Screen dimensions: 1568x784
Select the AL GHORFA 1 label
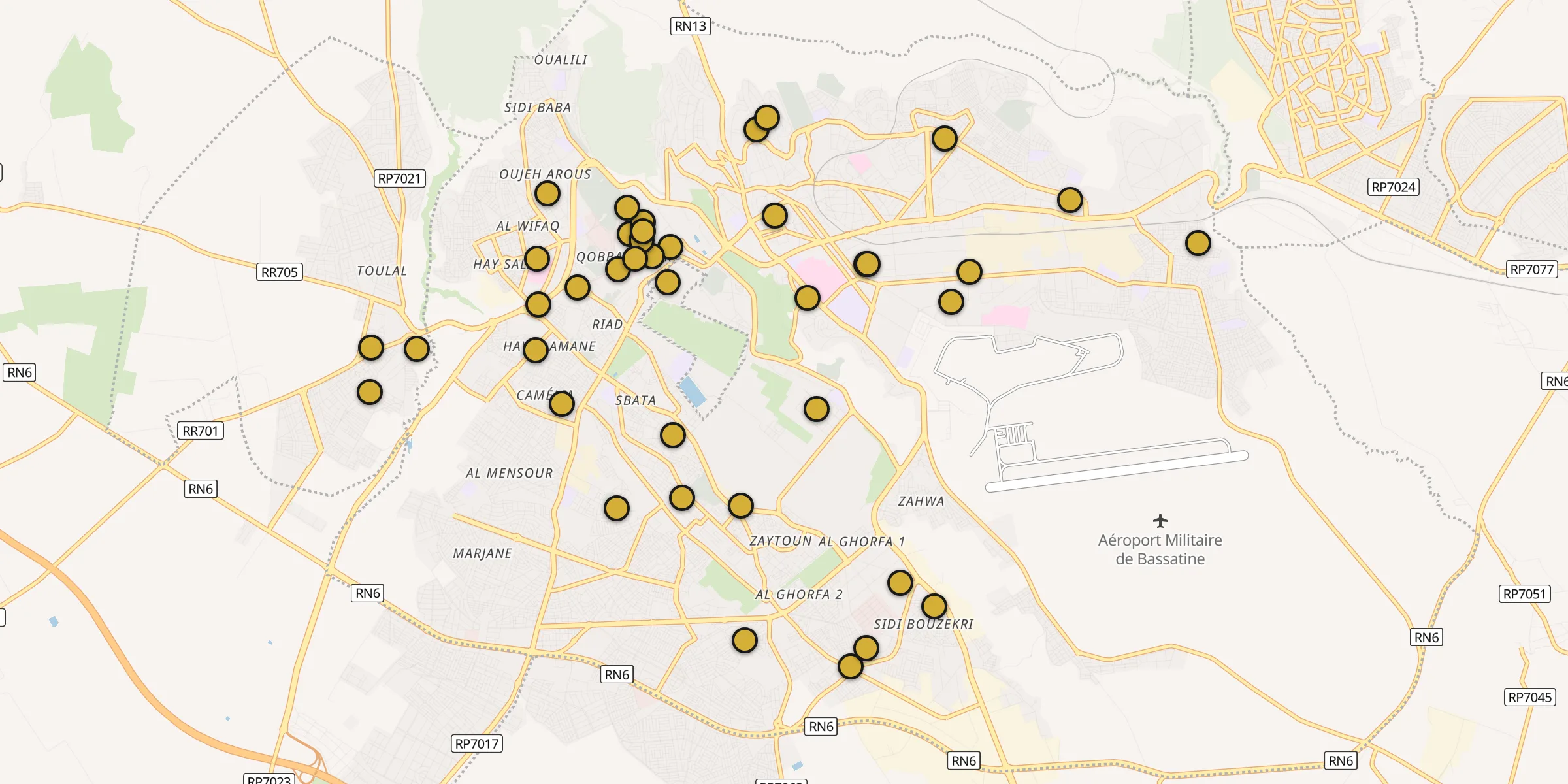pos(862,542)
